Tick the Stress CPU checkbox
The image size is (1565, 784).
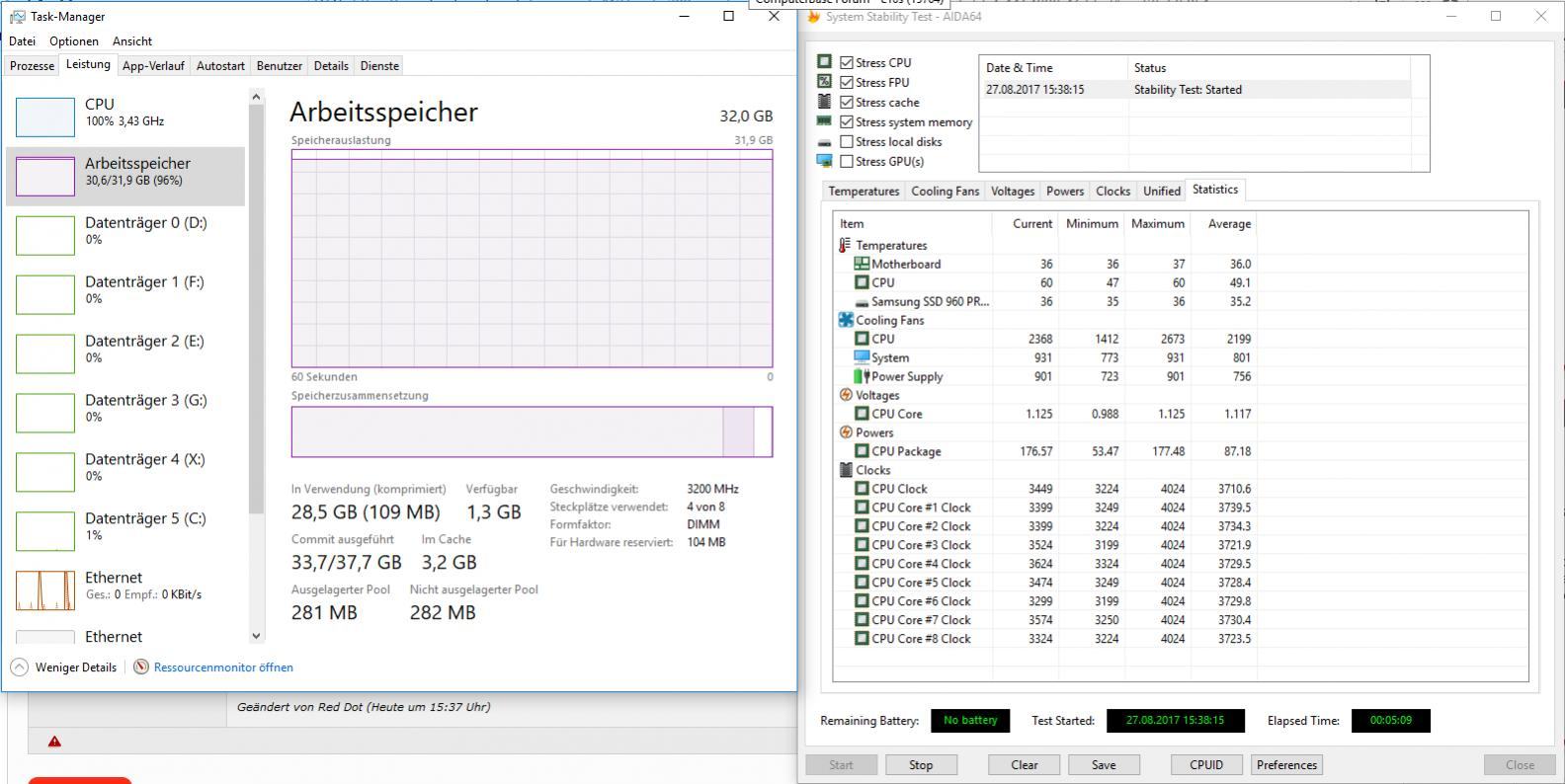[x=847, y=62]
